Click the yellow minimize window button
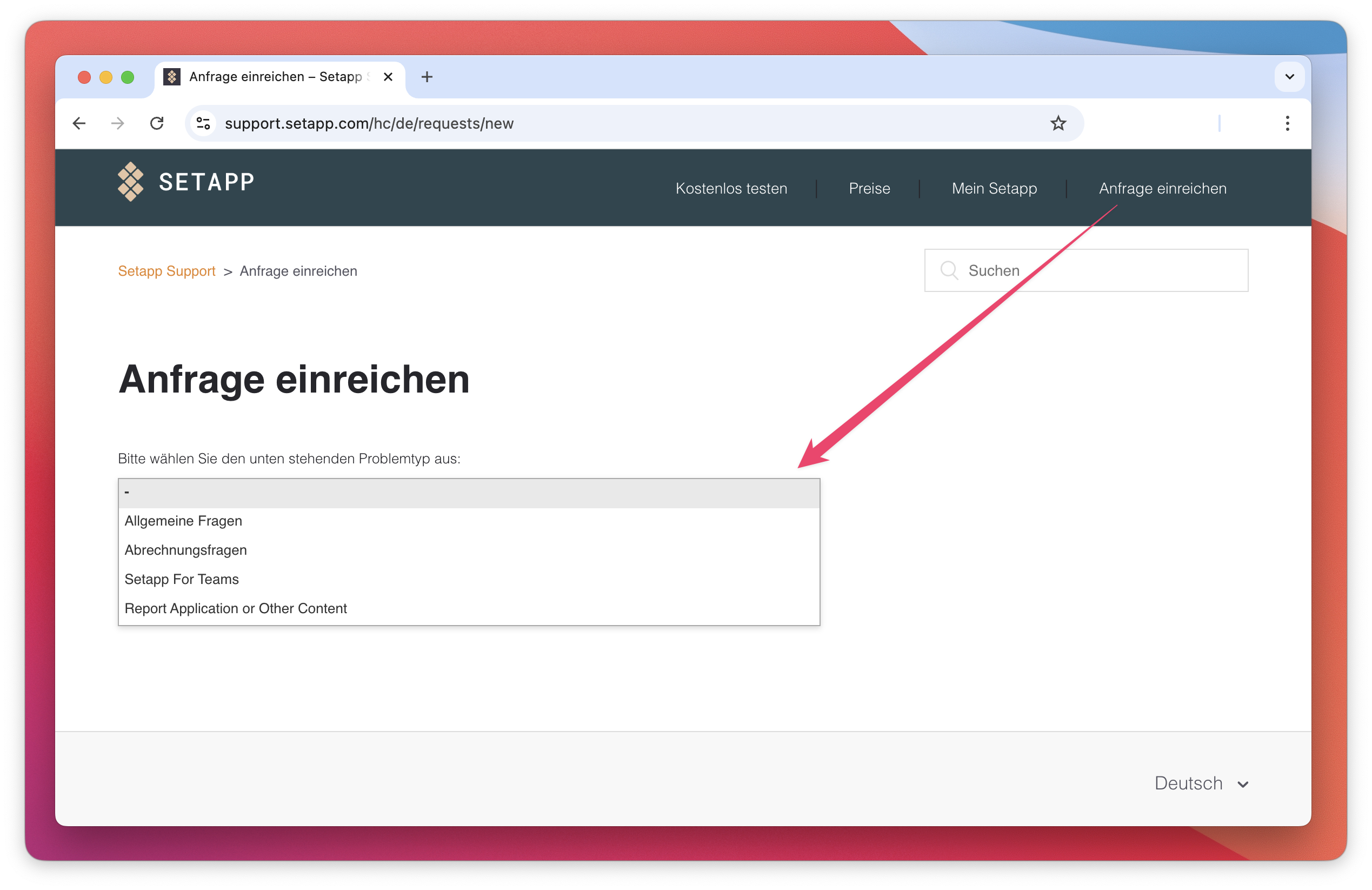Image resolution: width=1372 pixels, height=890 pixels. coord(106,77)
